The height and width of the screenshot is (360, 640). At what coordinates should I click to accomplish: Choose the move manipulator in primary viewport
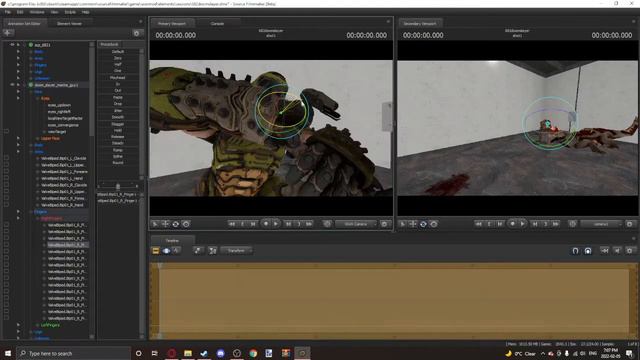[165, 224]
